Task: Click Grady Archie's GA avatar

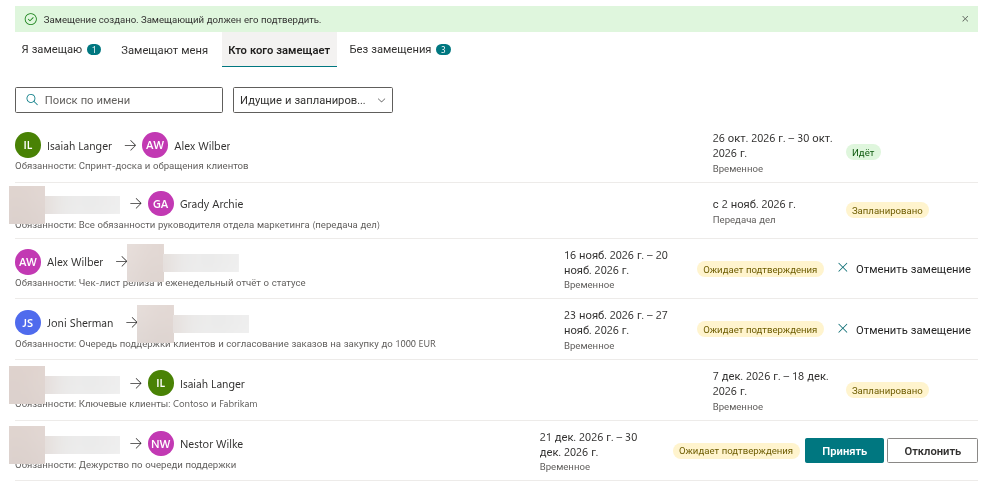Action: (161, 204)
